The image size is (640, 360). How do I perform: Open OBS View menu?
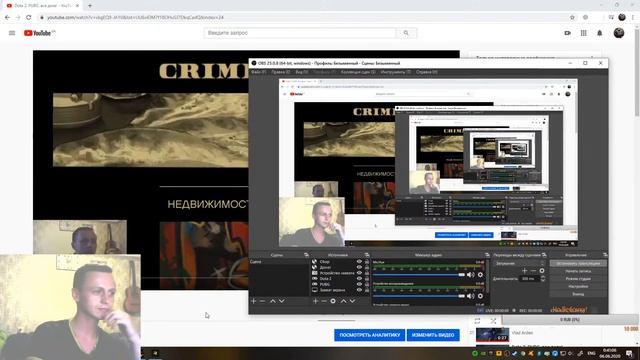[x=302, y=72]
